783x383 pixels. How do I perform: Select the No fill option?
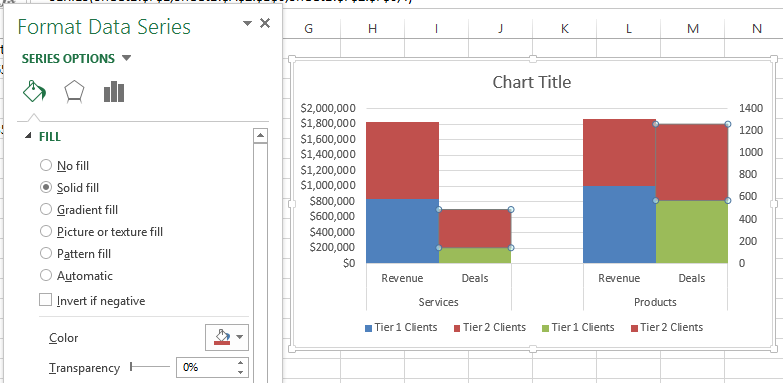point(64,165)
